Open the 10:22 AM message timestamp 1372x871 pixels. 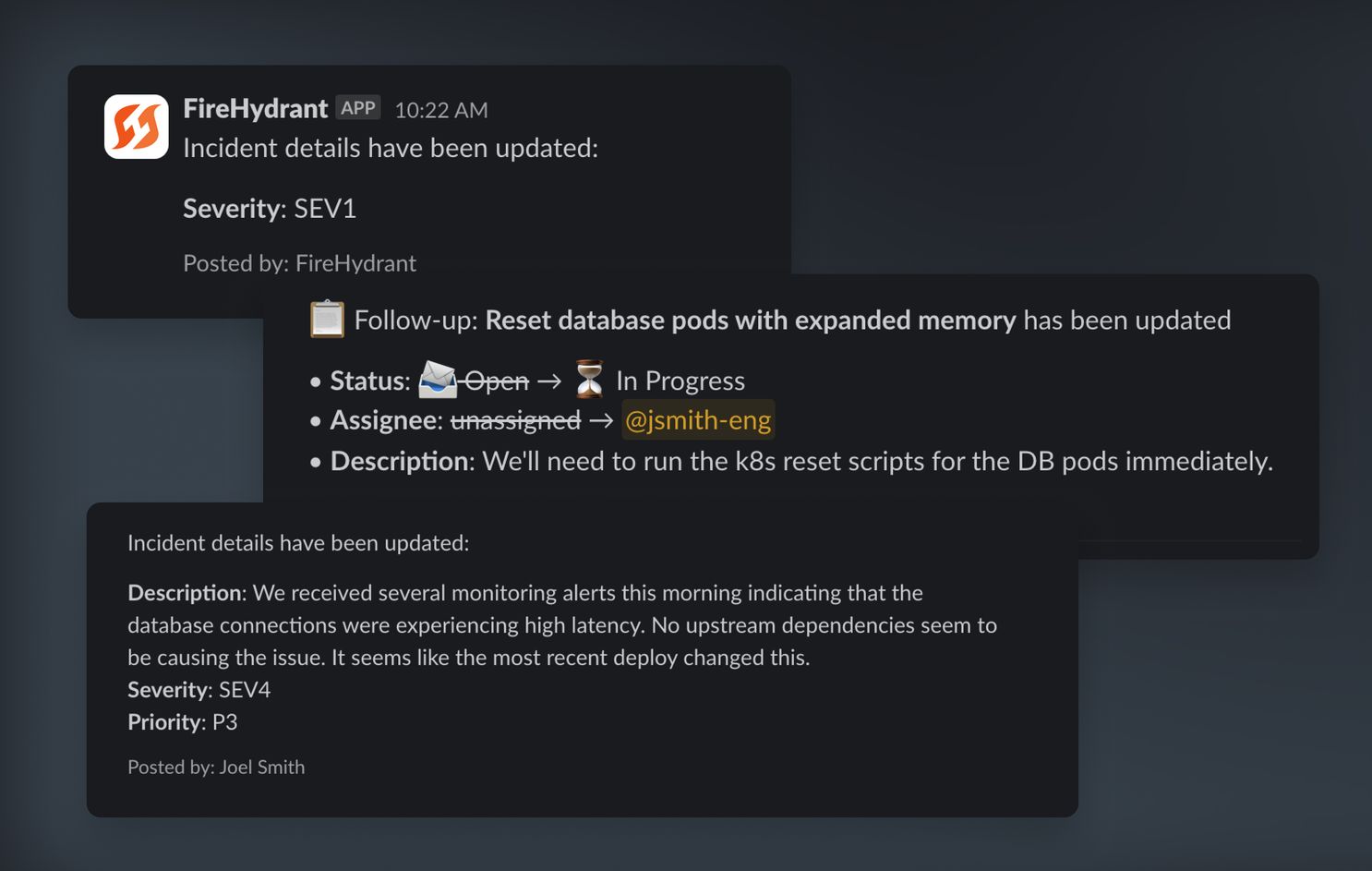click(x=441, y=110)
